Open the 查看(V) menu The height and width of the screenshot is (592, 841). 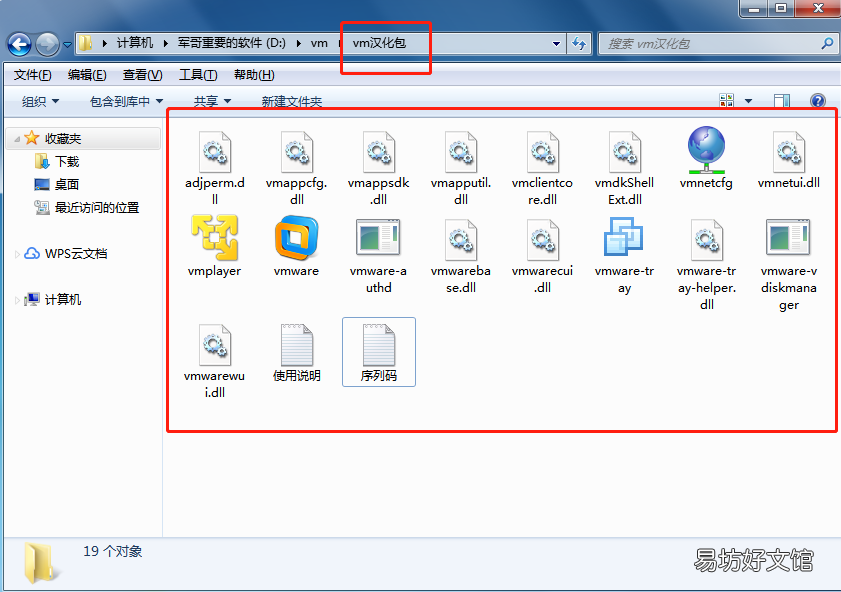click(x=143, y=75)
